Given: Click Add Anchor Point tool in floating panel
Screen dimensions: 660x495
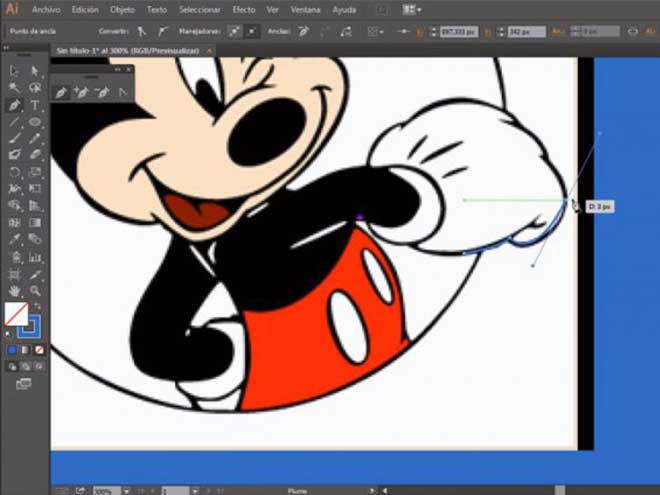Looking at the screenshot, I should coord(81,92).
